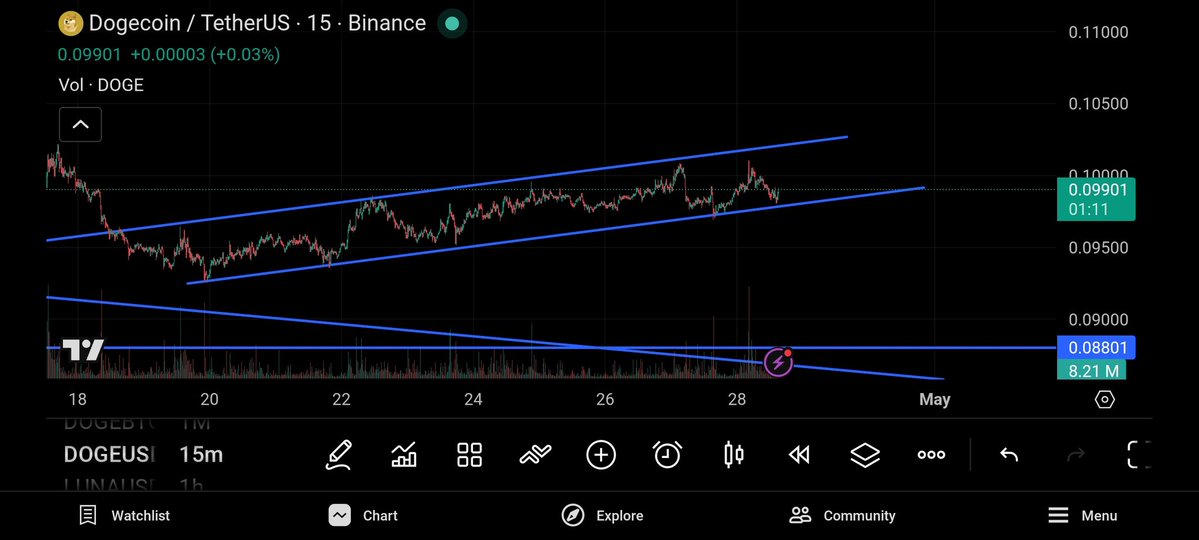Open the more options three-dots icon
The width and height of the screenshot is (1199, 540).
click(931, 454)
